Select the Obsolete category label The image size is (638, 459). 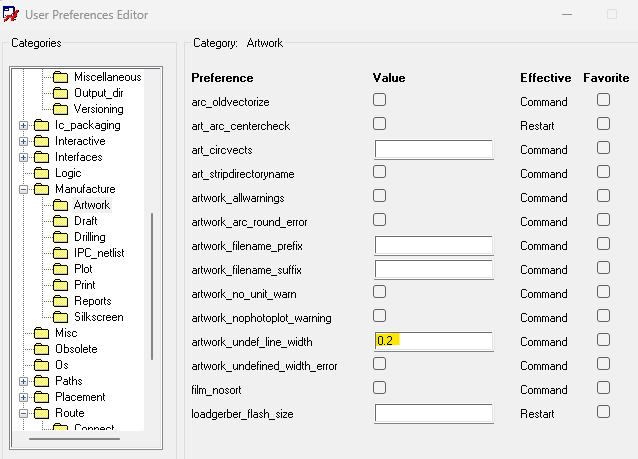click(76, 349)
